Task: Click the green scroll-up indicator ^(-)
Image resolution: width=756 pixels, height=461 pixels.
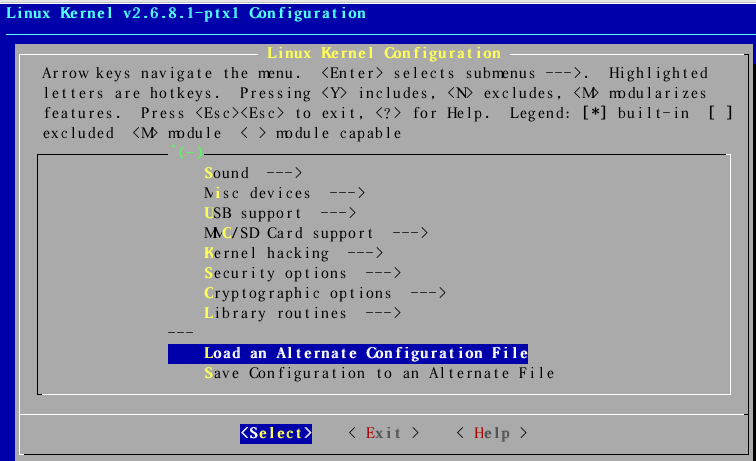Action: pyautogui.click(x=186, y=152)
